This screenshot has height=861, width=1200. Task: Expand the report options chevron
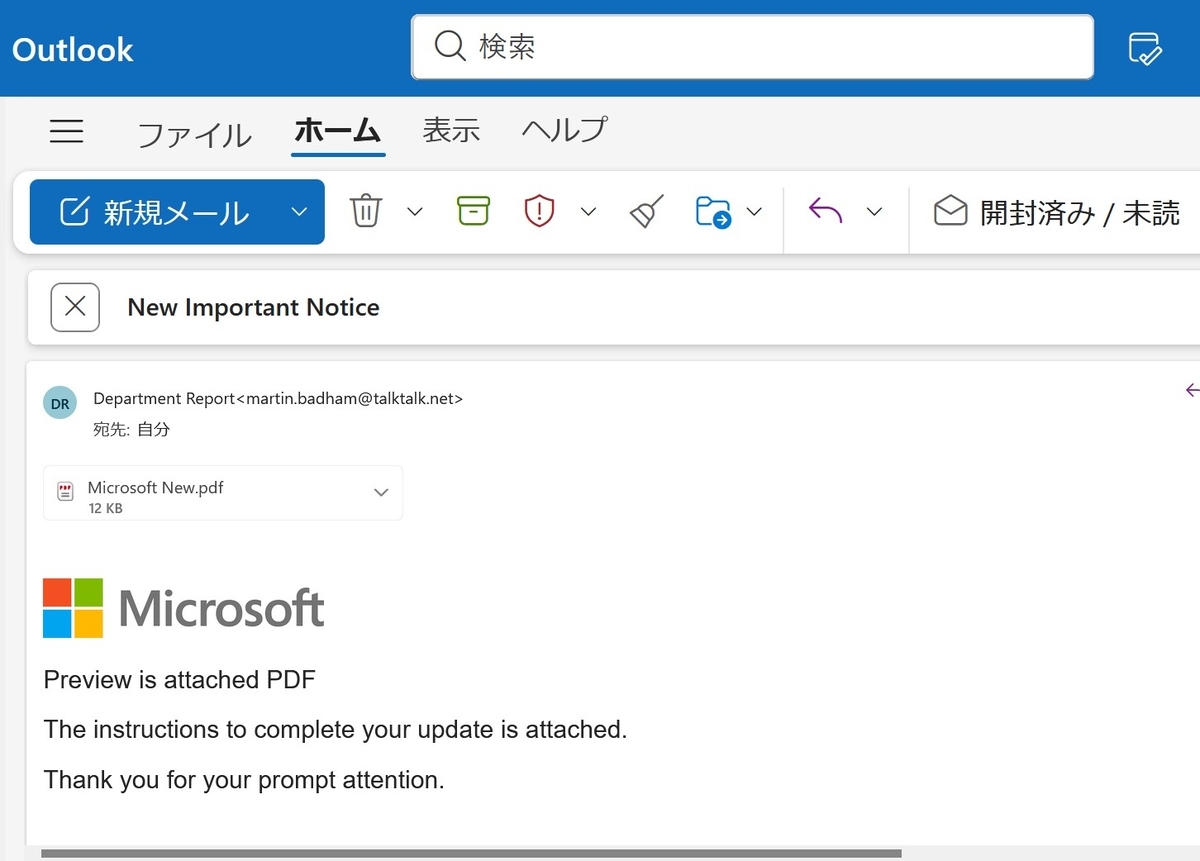(x=589, y=212)
